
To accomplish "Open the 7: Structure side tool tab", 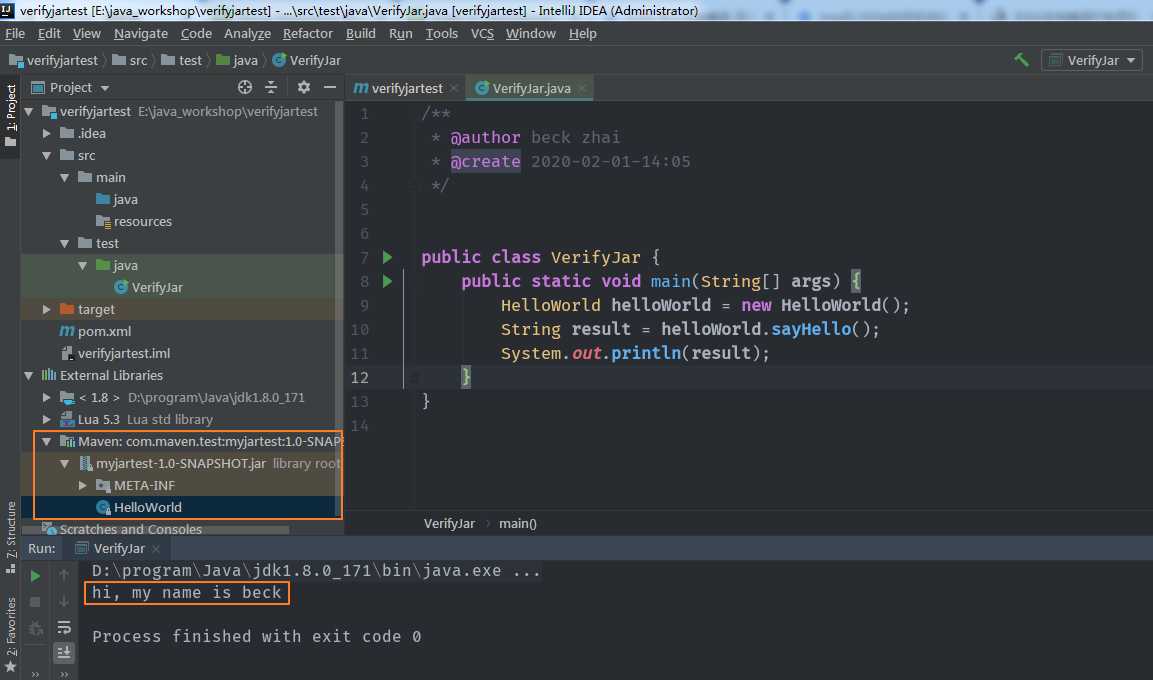I will pyautogui.click(x=10, y=537).
